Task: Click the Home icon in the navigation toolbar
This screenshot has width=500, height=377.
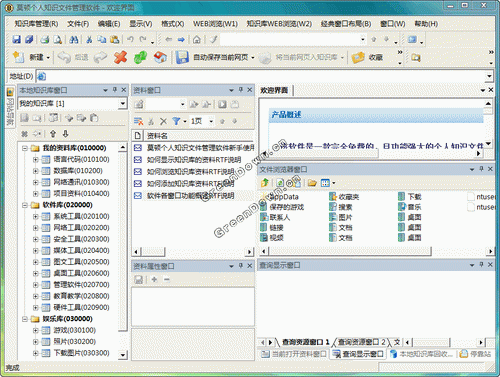Action: (197, 40)
